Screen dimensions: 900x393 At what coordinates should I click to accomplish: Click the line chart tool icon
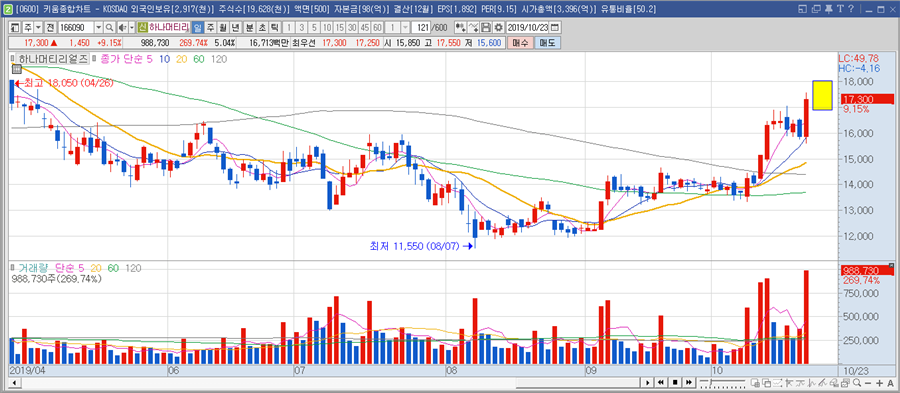[x=474, y=28]
